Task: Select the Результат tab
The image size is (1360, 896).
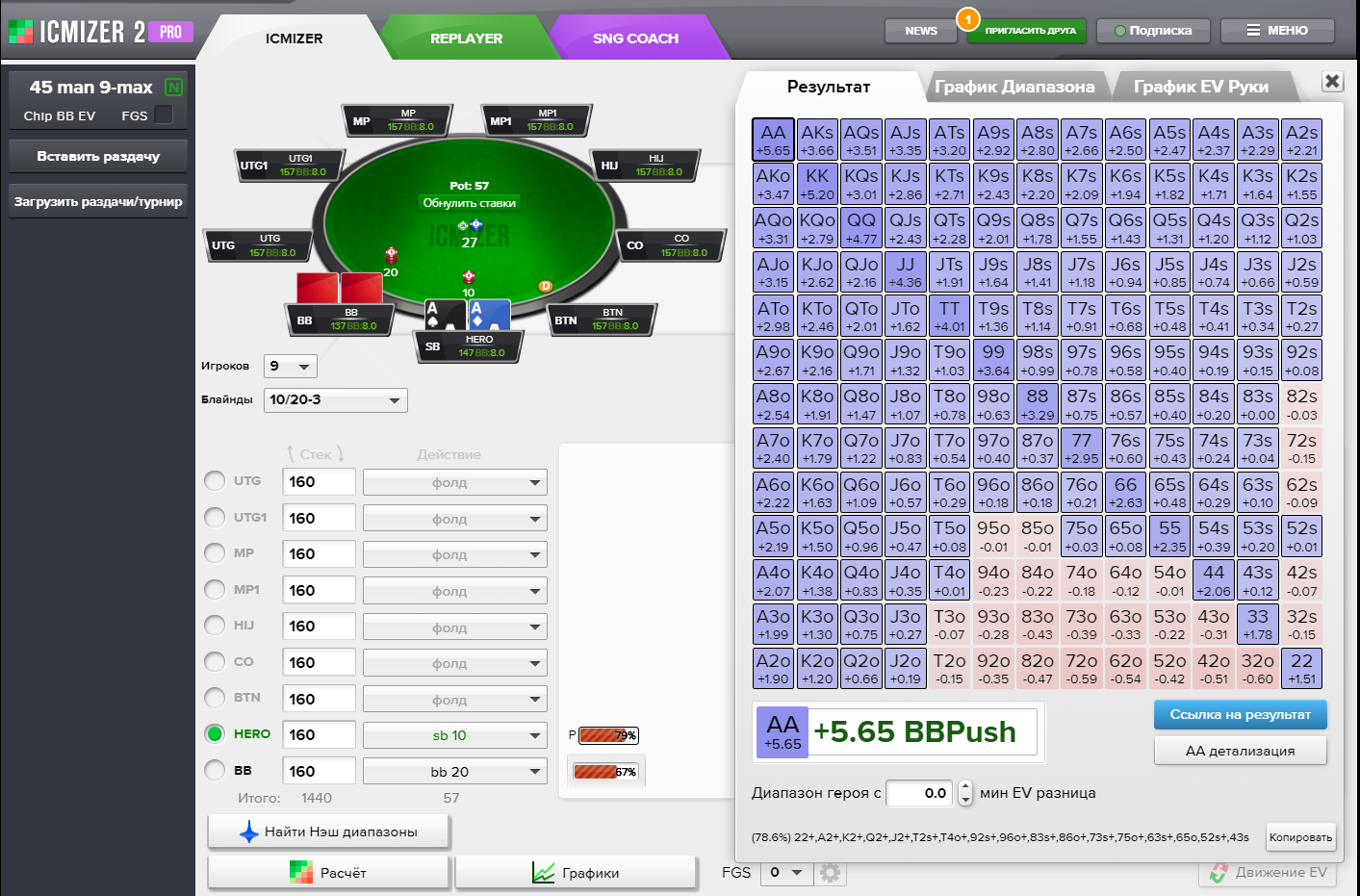Action: pos(829,87)
